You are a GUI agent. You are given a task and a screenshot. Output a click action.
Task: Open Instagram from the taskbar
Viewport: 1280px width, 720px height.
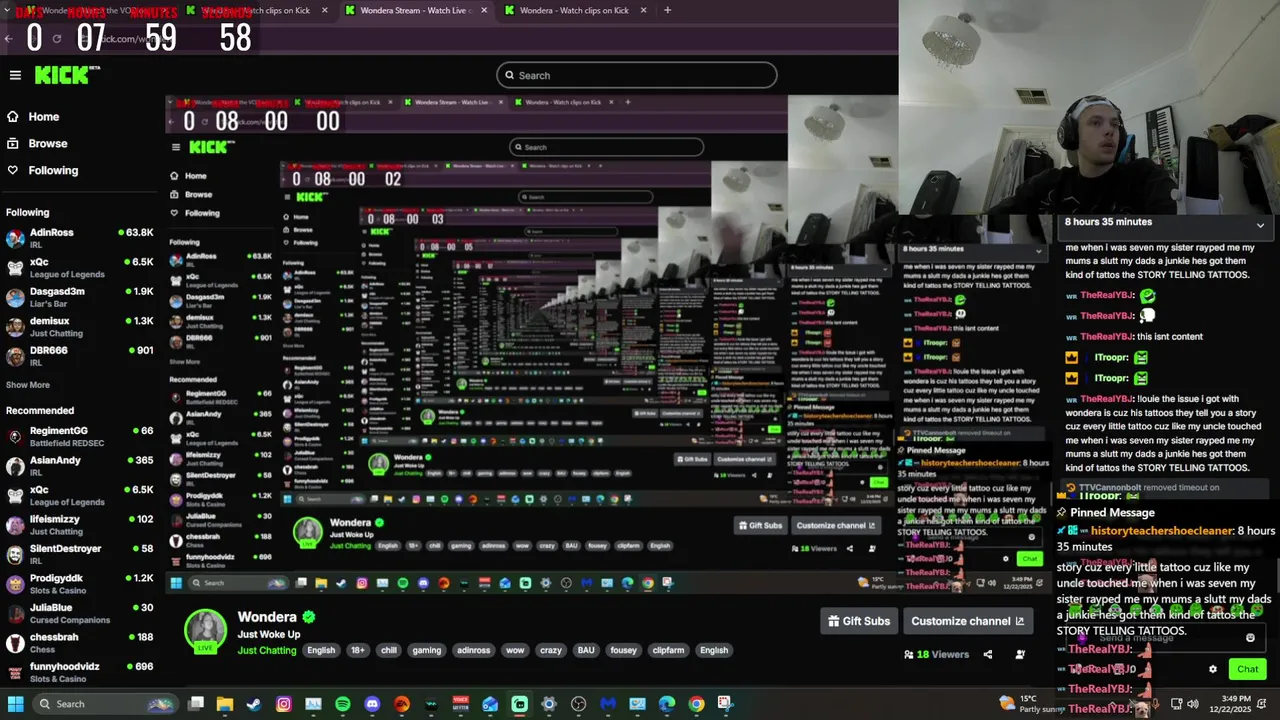[284, 704]
